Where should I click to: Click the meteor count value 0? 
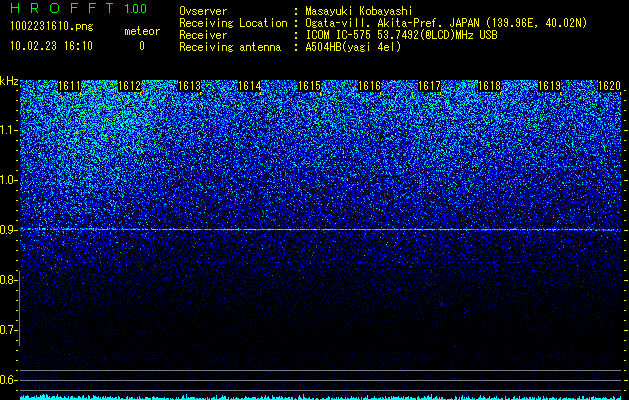click(142, 46)
